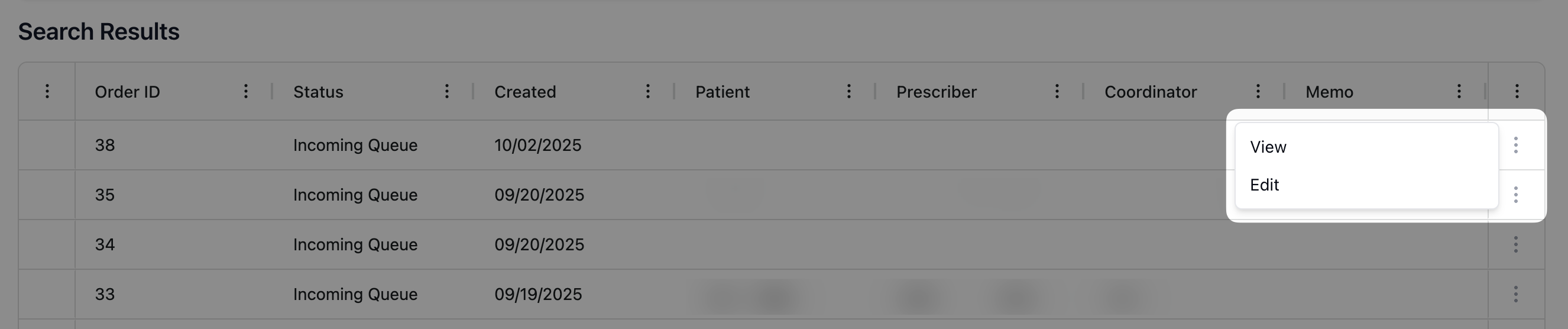This screenshot has width=1568, height=329.
Task: Open row actions for order 33
Action: click(1515, 294)
